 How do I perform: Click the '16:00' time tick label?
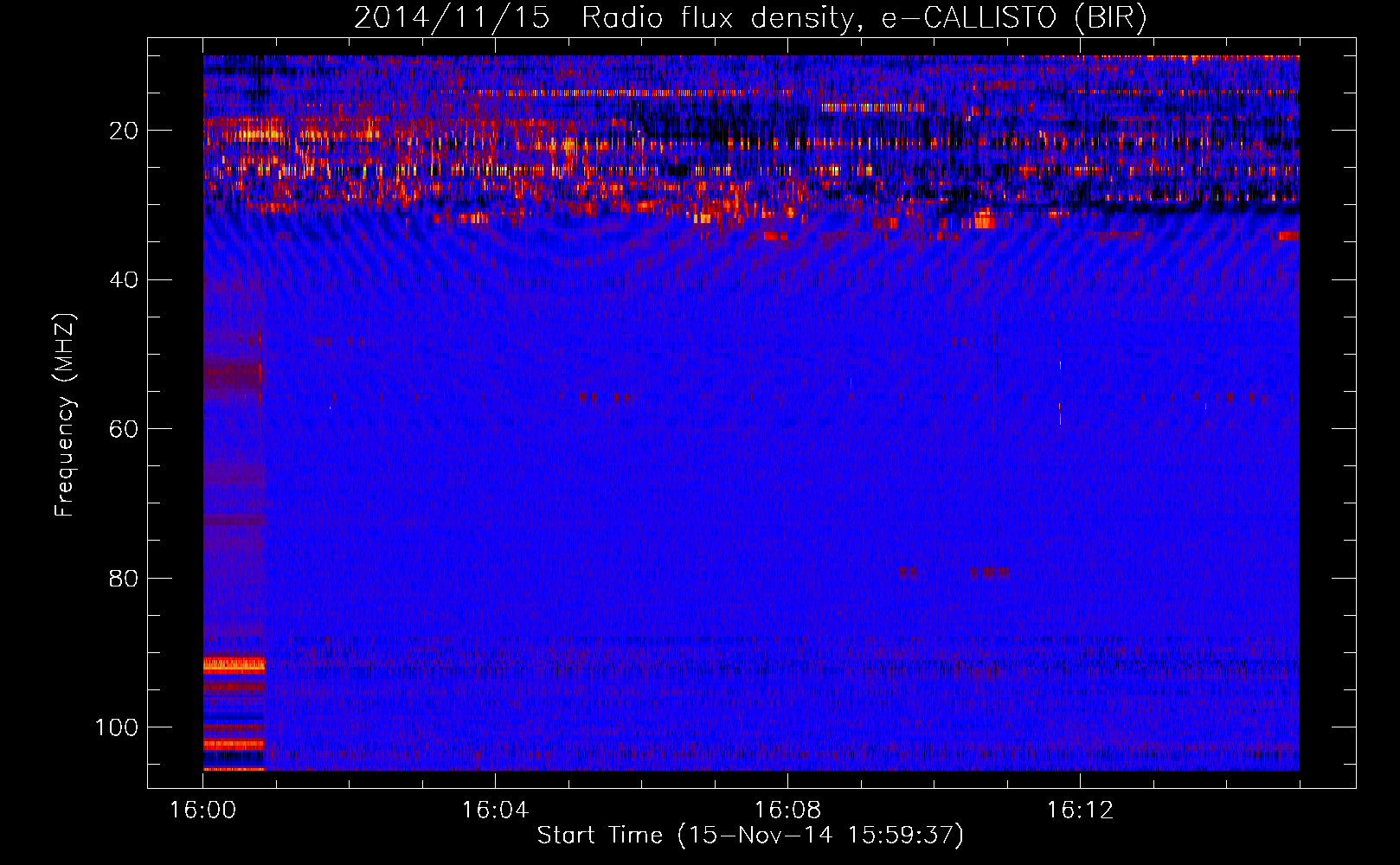coord(203,811)
